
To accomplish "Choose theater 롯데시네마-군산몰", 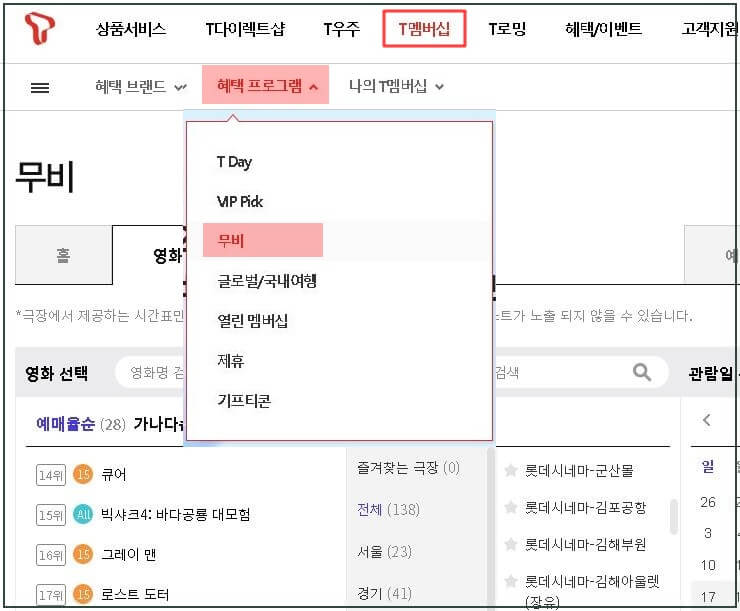I will point(579,470).
